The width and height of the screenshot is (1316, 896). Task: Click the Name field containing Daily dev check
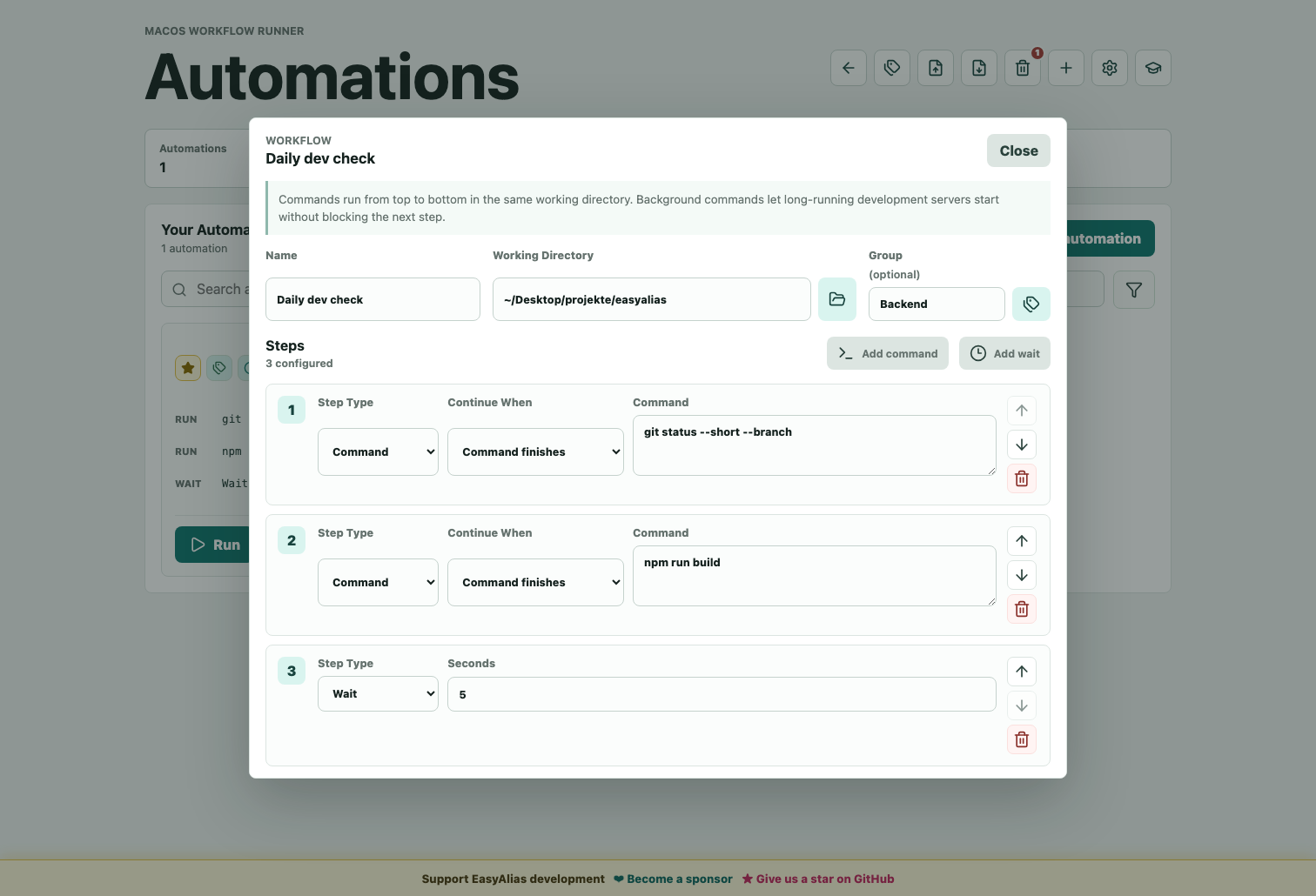click(x=373, y=299)
